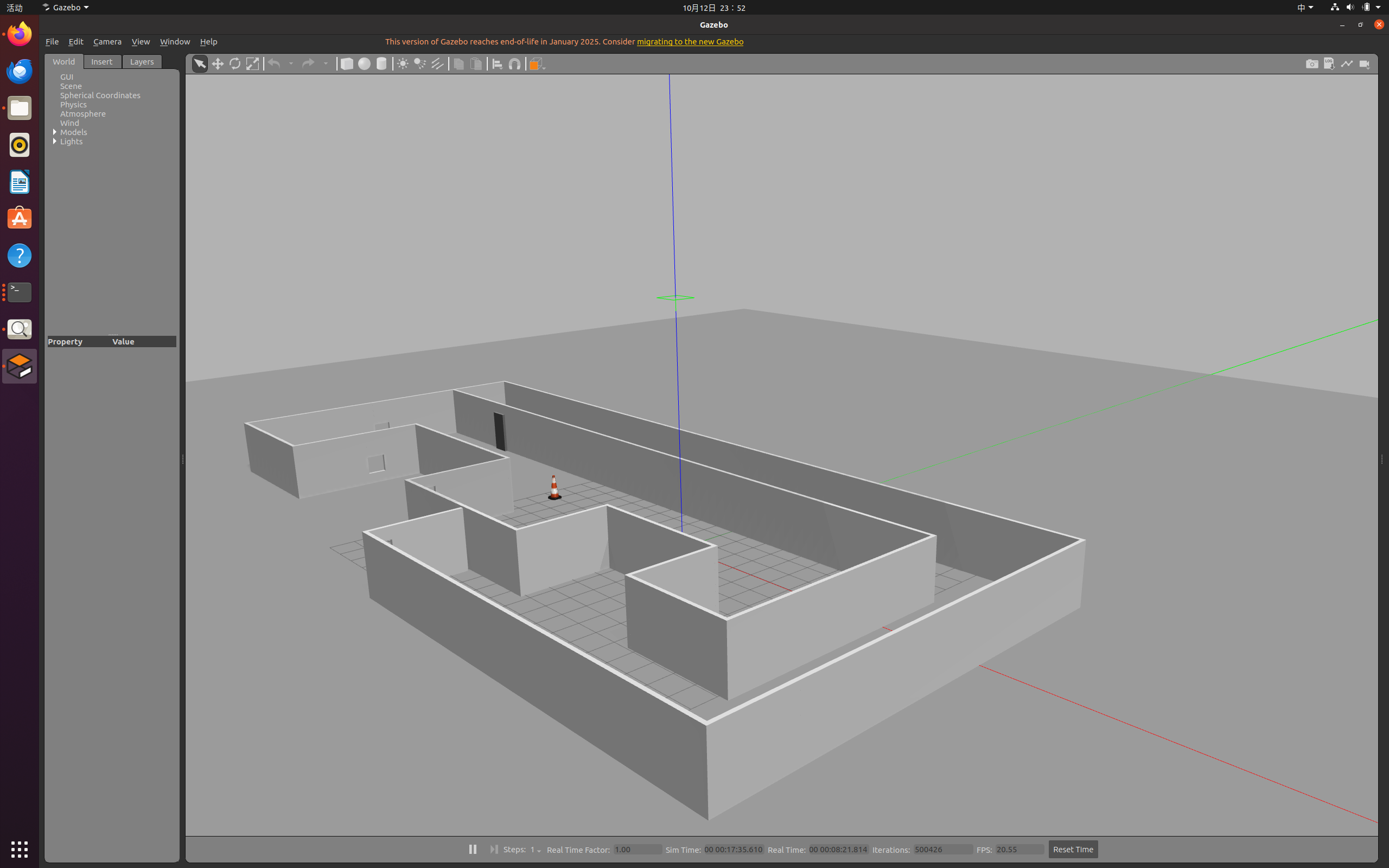This screenshot has height=868, width=1389.
Task: Open the Steps count dropdown
Action: pyautogui.click(x=536, y=850)
